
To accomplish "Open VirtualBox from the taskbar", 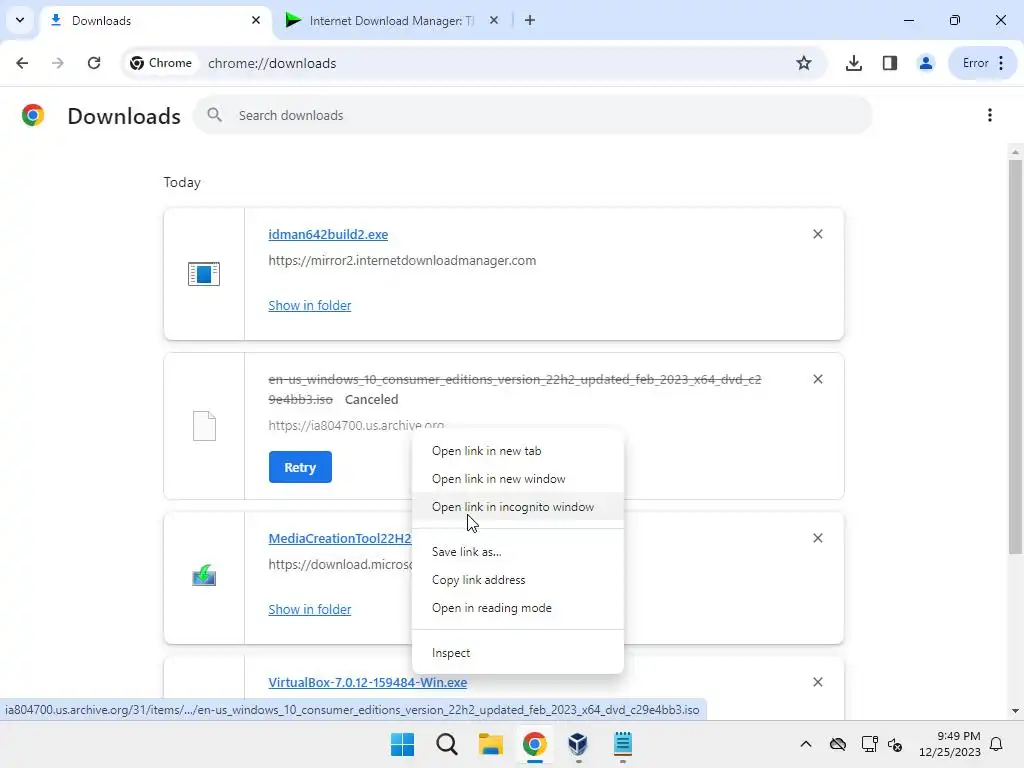I will 578,744.
